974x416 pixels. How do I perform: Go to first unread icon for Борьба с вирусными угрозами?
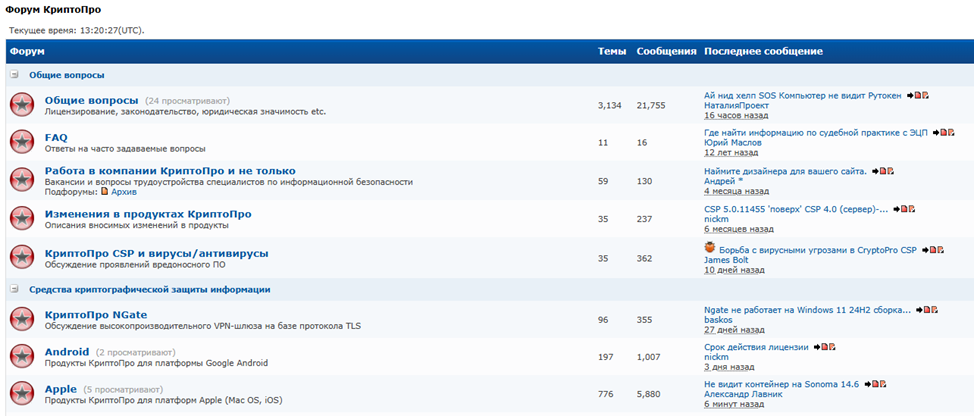pyautogui.click(x=940, y=250)
